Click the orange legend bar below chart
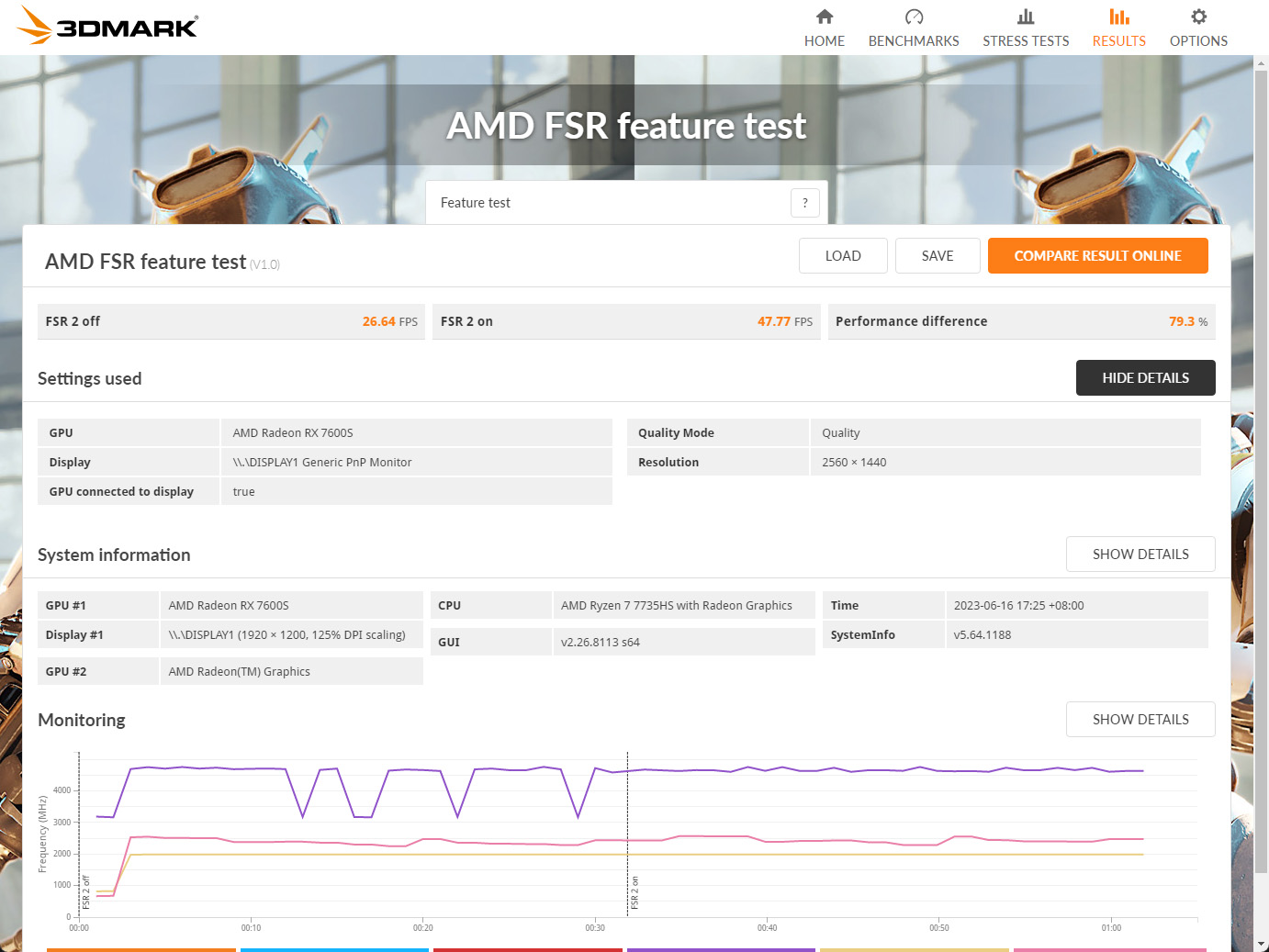The image size is (1269, 952). coord(140,949)
